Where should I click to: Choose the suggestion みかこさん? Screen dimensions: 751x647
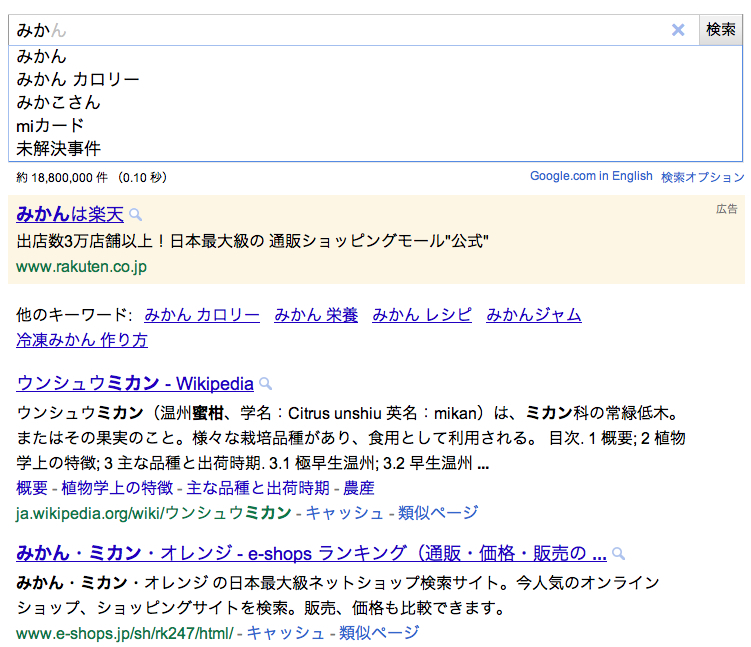[x=376, y=102]
